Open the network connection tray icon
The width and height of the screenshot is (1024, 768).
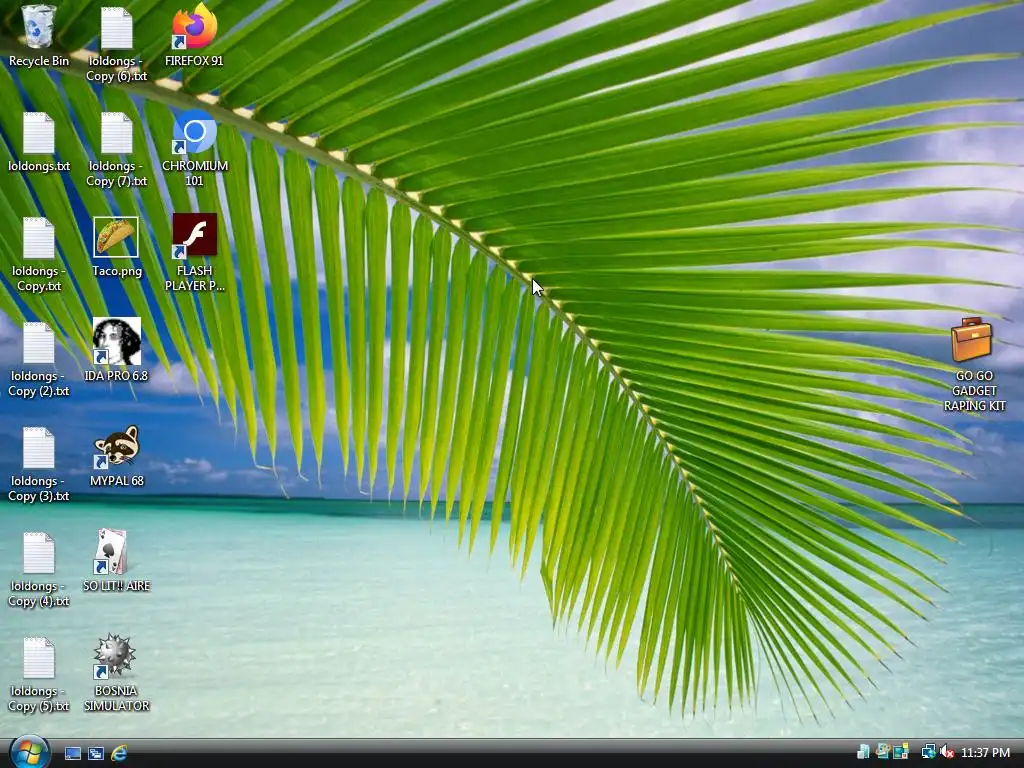pos(928,752)
